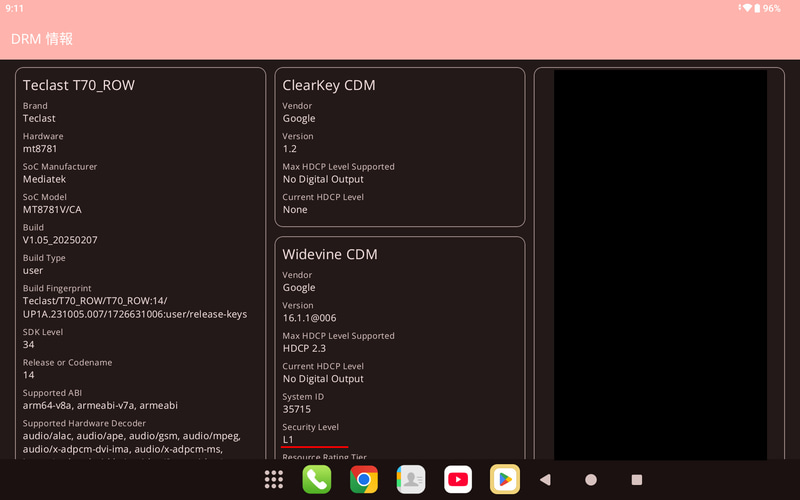Image resolution: width=800 pixels, height=500 pixels.
Task: Tap the Home navigation button
Action: pyautogui.click(x=591, y=480)
